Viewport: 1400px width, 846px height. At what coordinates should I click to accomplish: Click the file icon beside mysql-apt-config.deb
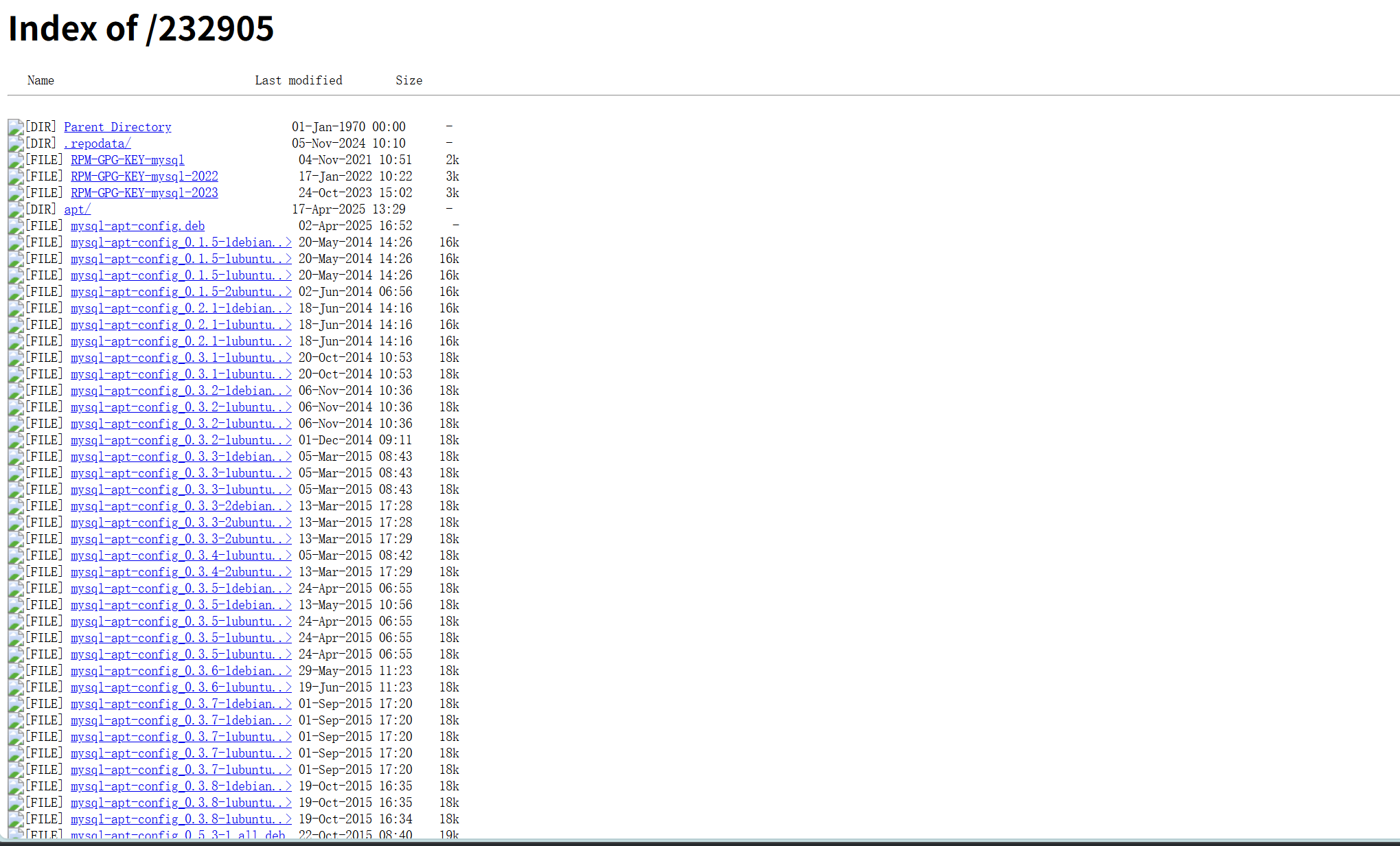coord(16,226)
